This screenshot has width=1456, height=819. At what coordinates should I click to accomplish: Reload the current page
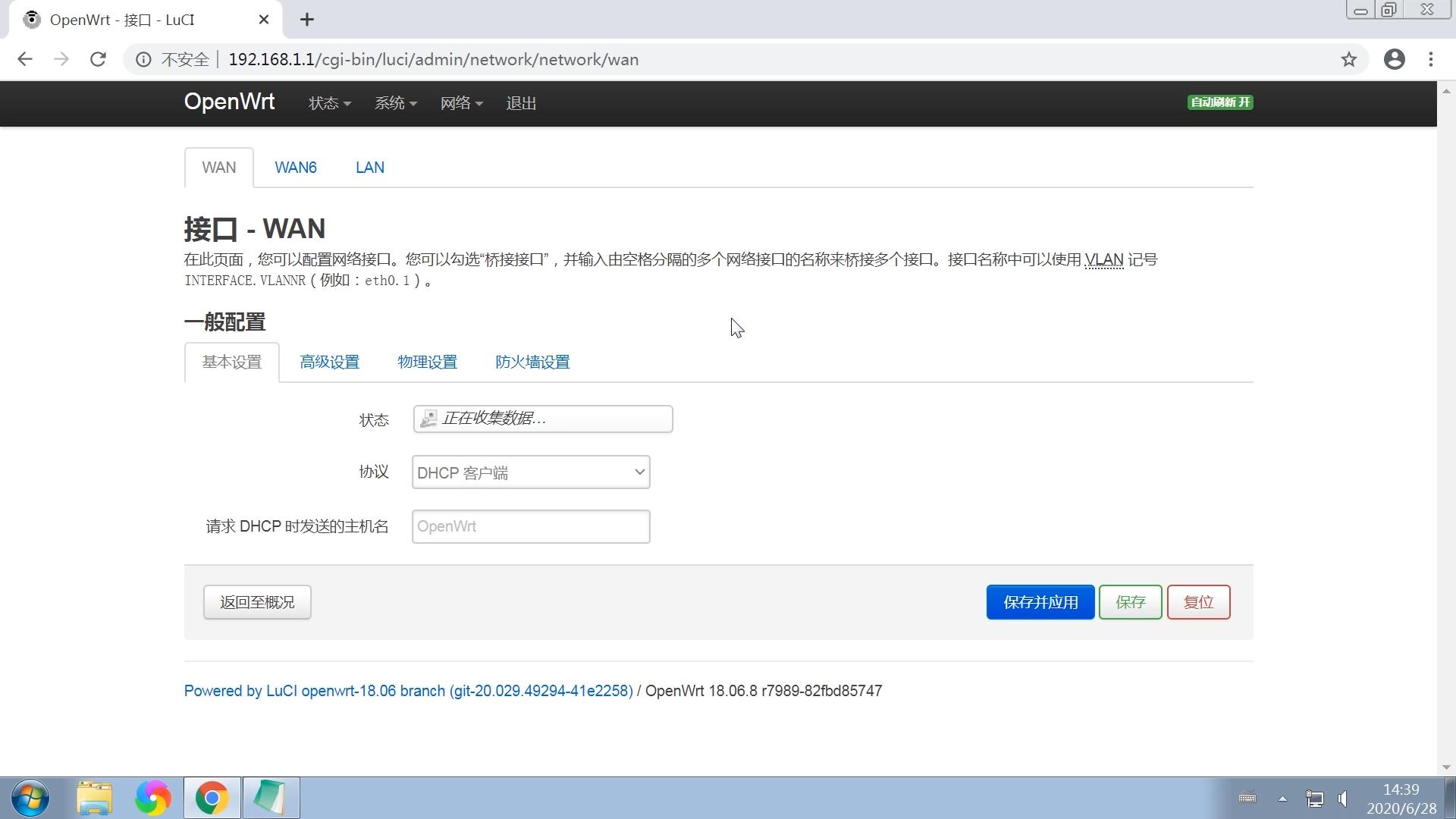98,59
